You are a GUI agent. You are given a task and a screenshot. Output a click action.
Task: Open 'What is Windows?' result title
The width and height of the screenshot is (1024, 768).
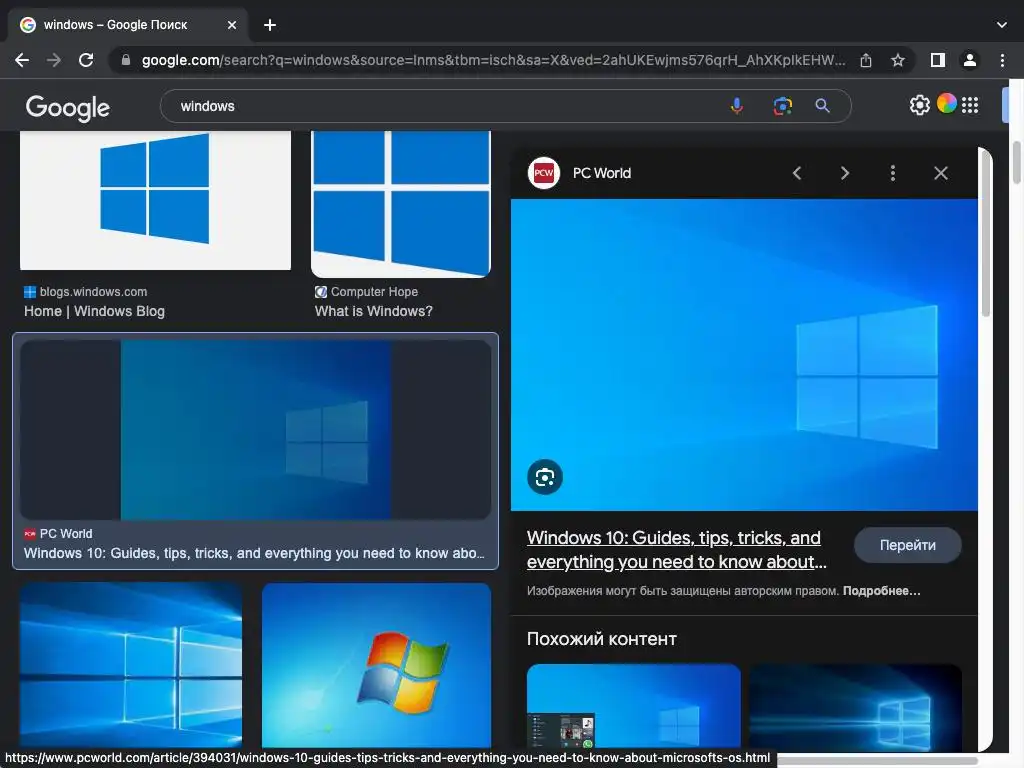coord(374,311)
